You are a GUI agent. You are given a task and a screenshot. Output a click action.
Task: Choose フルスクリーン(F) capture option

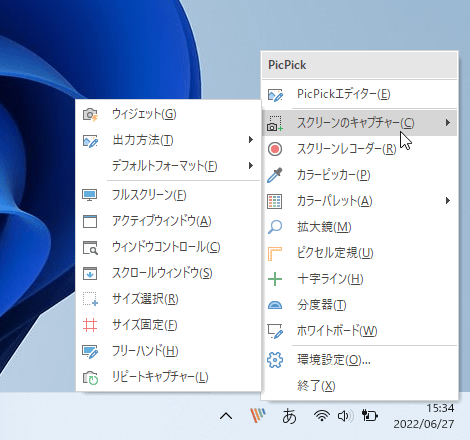[168, 195]
